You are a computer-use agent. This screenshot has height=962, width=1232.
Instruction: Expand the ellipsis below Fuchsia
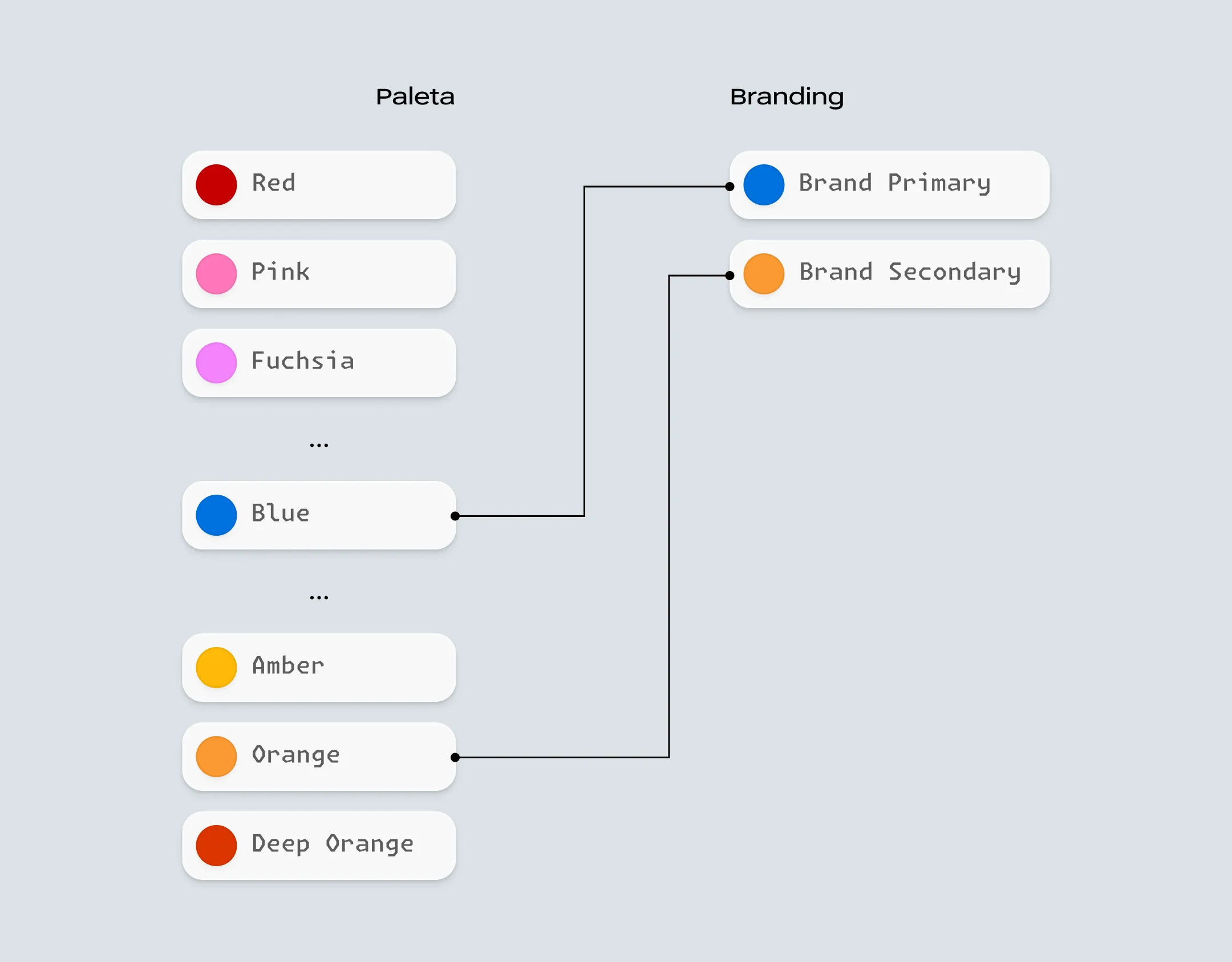coord(319,445)
